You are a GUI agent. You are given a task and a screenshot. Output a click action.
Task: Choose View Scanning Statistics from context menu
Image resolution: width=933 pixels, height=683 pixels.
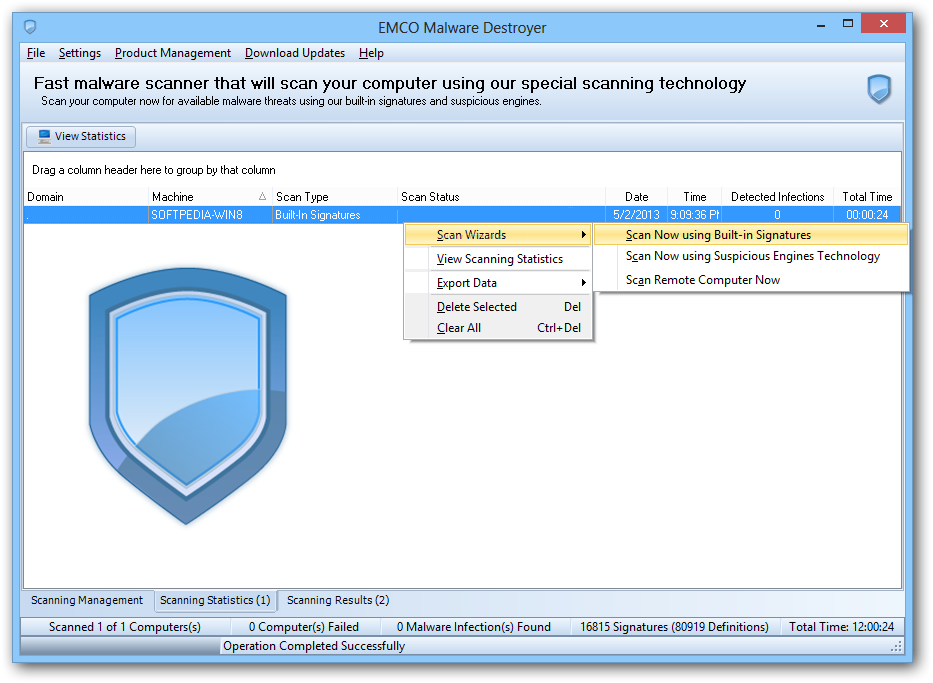click(498, 259)
